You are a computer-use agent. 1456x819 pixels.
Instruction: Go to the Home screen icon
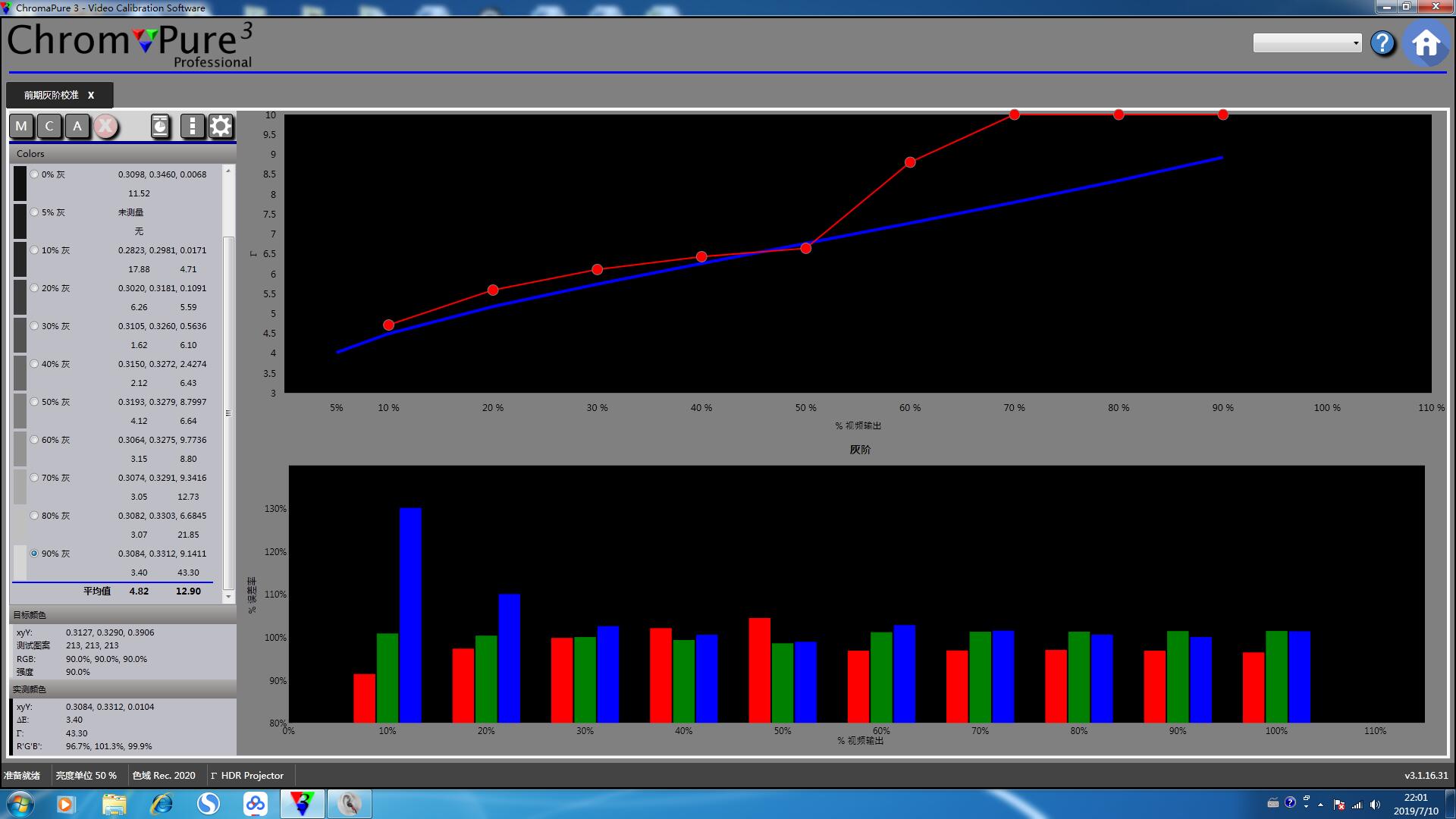click(1426, 43)
